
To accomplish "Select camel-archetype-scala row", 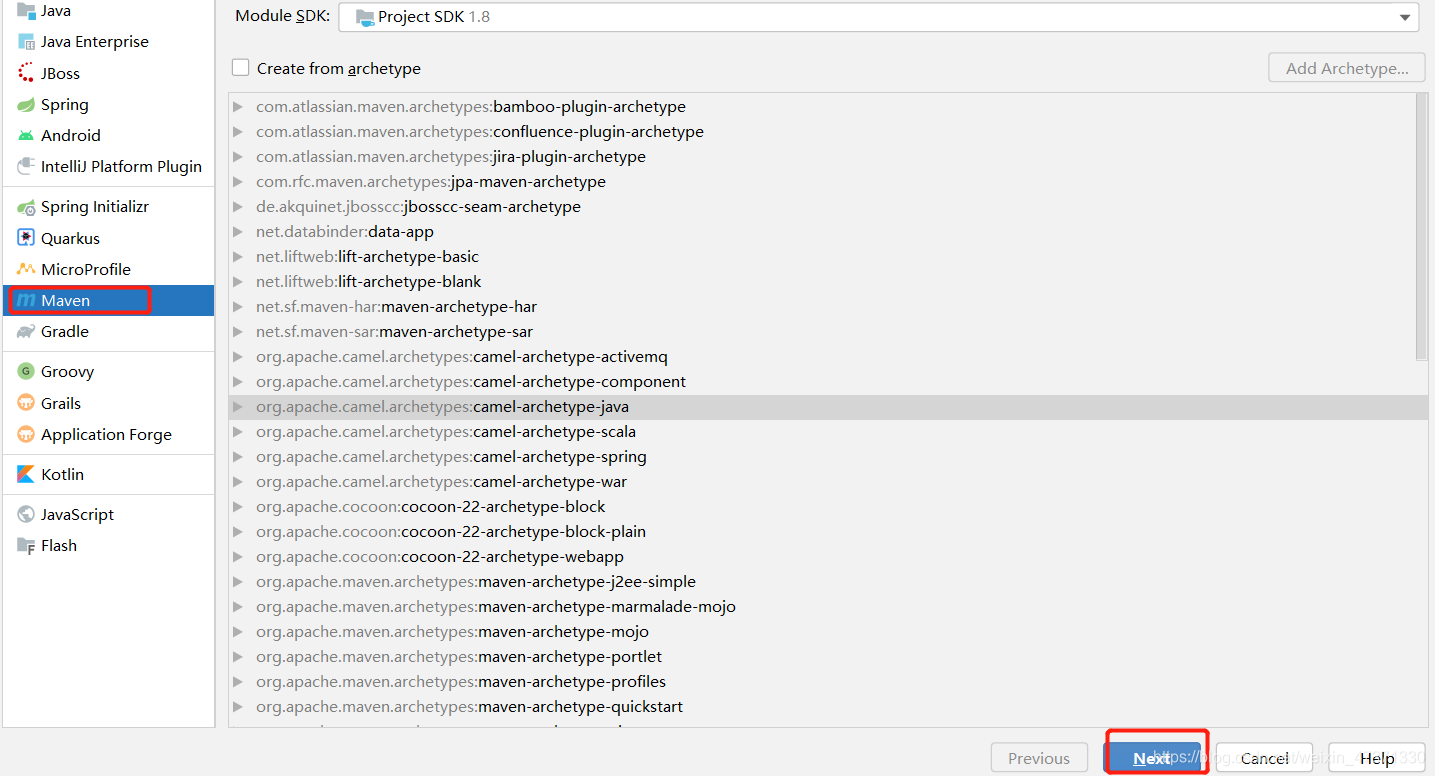I will click(x=828, y=432).
